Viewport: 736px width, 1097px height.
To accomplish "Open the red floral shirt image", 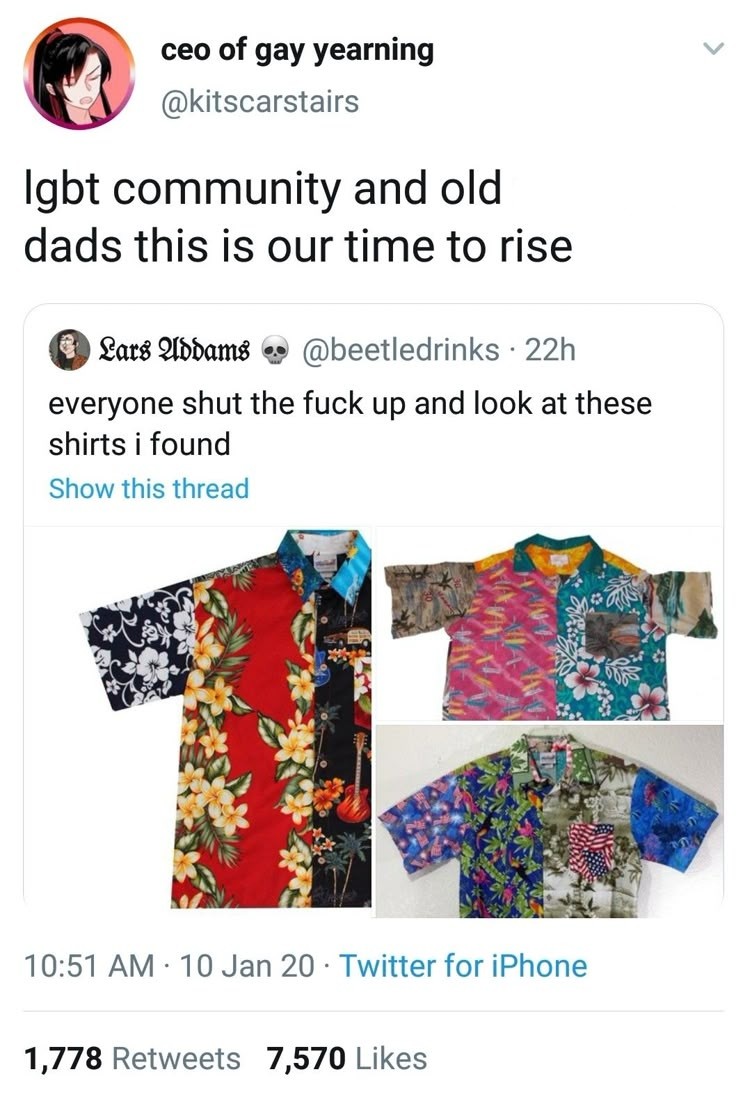I will click(x=198, y=720).
